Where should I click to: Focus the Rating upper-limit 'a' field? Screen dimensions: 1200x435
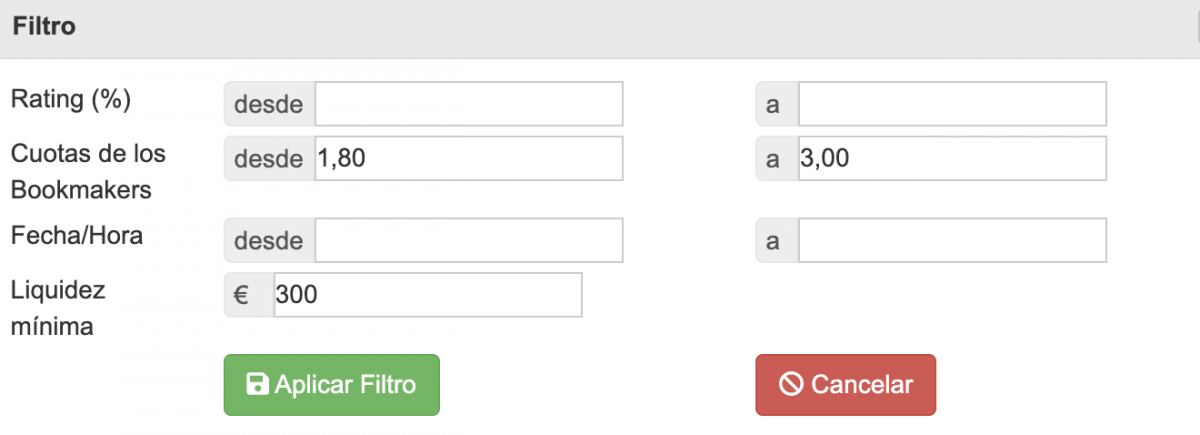tap(953, 104)
